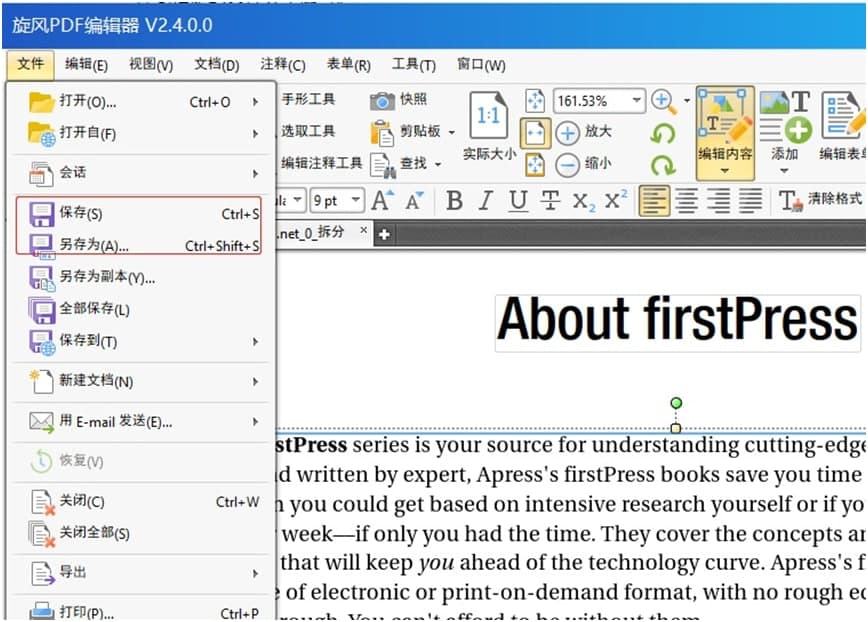
Task: Click 全部保存(L) menu entry
Action: pyautogui.click(x=143, y=309)
